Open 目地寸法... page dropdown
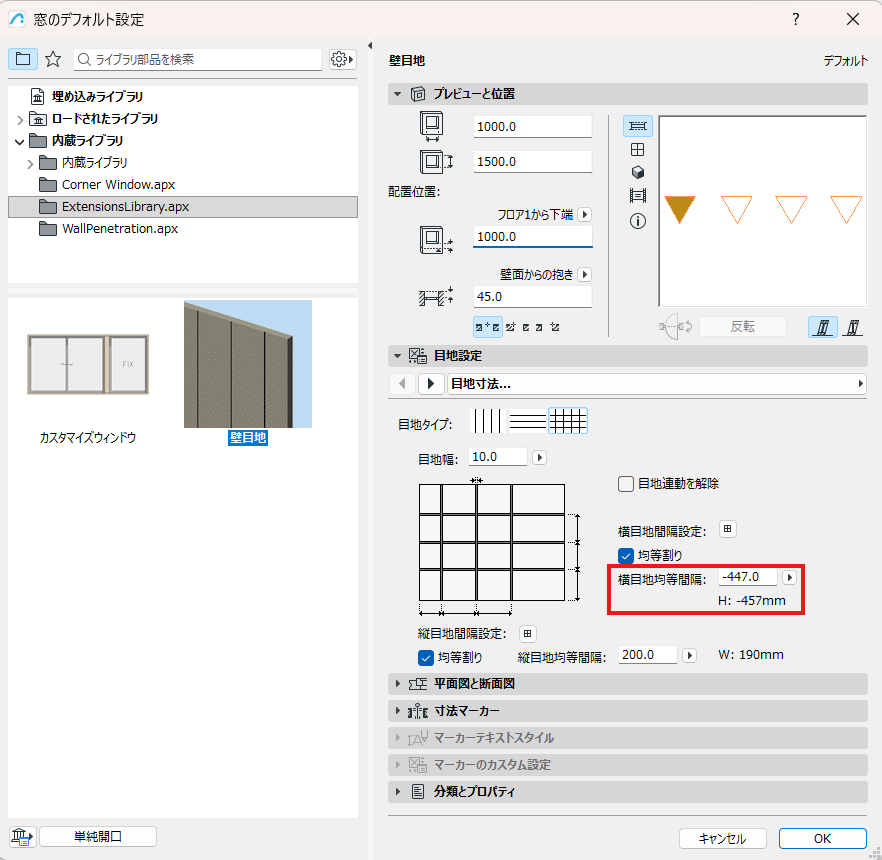Image resolution: width=882 pixels, height=860 pixels. coord(657,384)
